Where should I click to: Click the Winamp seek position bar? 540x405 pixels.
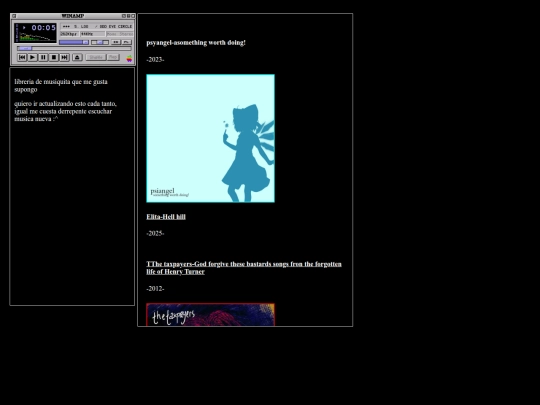tap(74, 49)
